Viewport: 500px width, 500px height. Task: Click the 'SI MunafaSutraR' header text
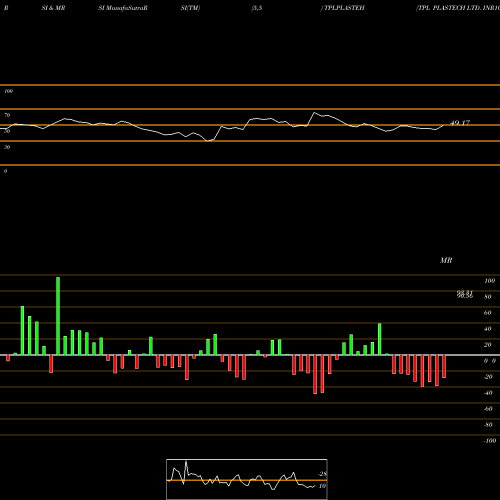(123, 8)
